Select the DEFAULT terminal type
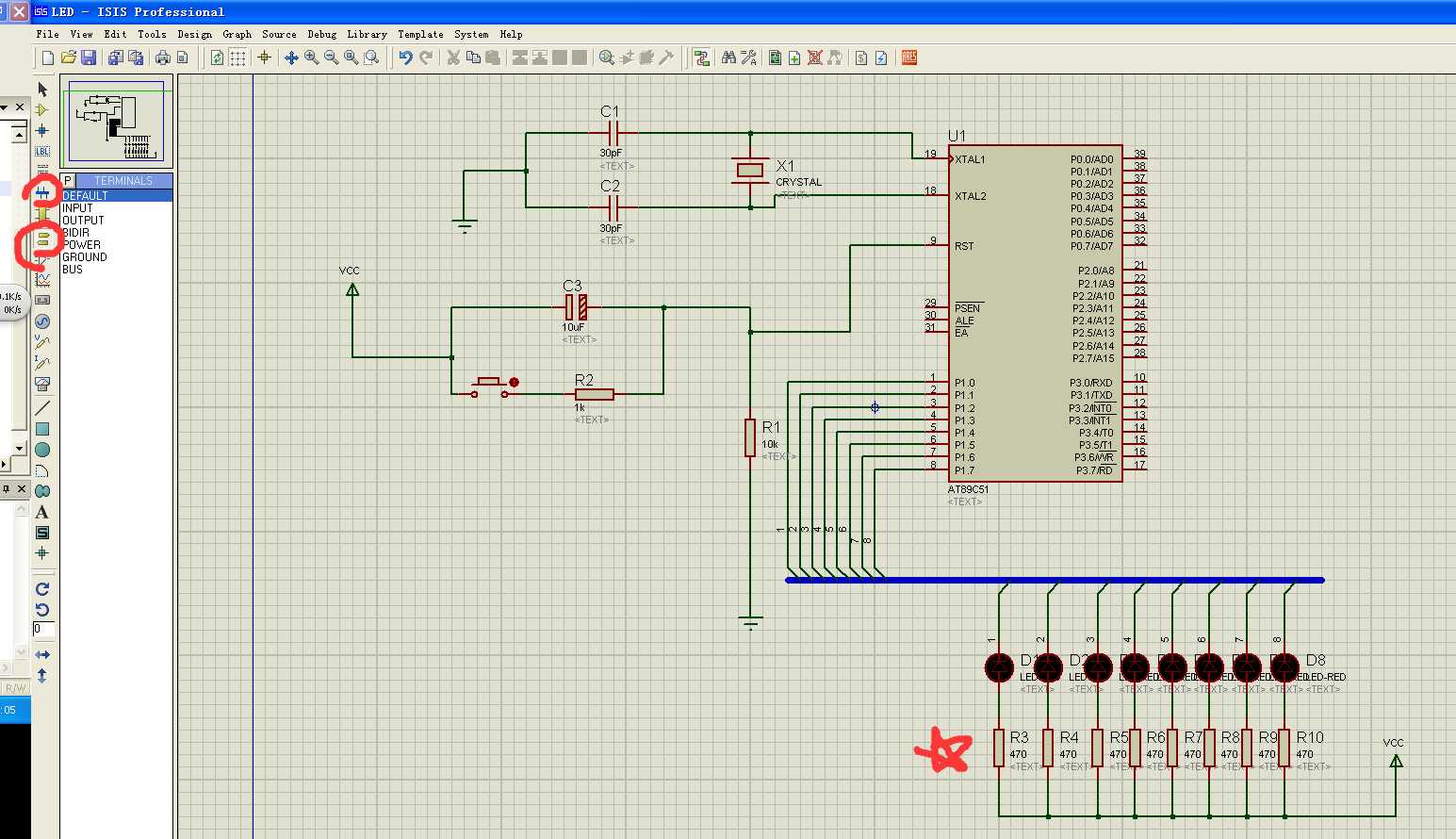This screenshot has height=839, width=1456. (x=117, y=195)
